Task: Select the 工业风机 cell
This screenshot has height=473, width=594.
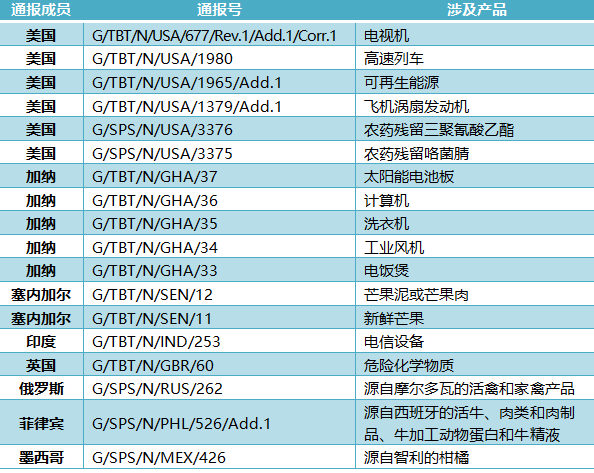Action: (x=475, y=247)
